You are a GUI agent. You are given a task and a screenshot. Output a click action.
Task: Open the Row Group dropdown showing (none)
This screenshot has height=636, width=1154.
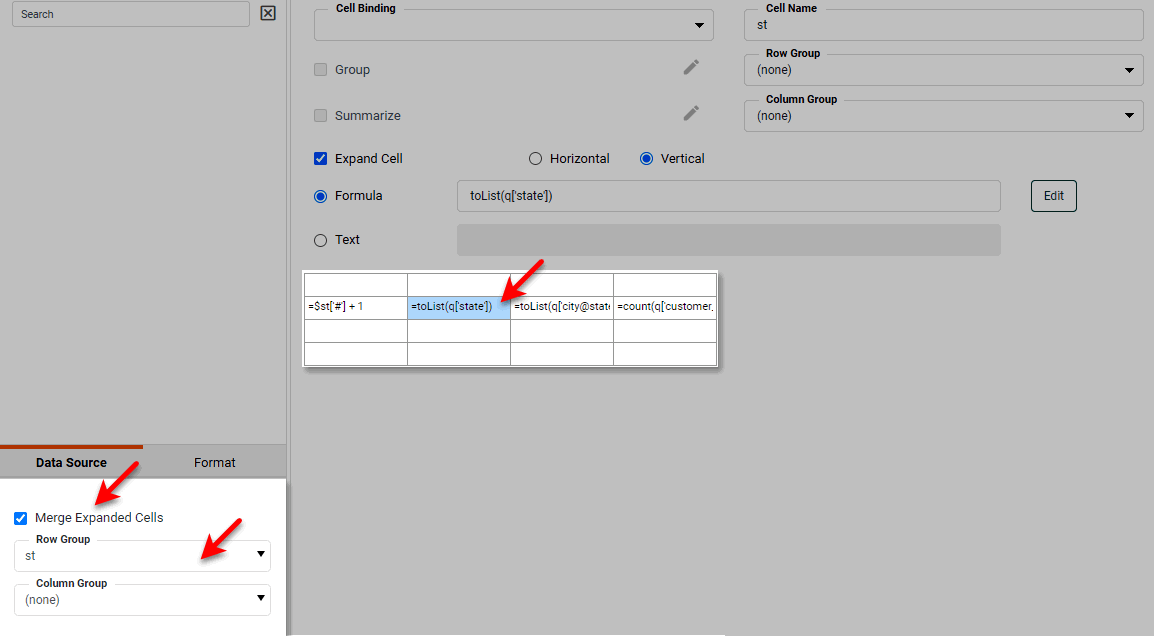click(1131, 70)
